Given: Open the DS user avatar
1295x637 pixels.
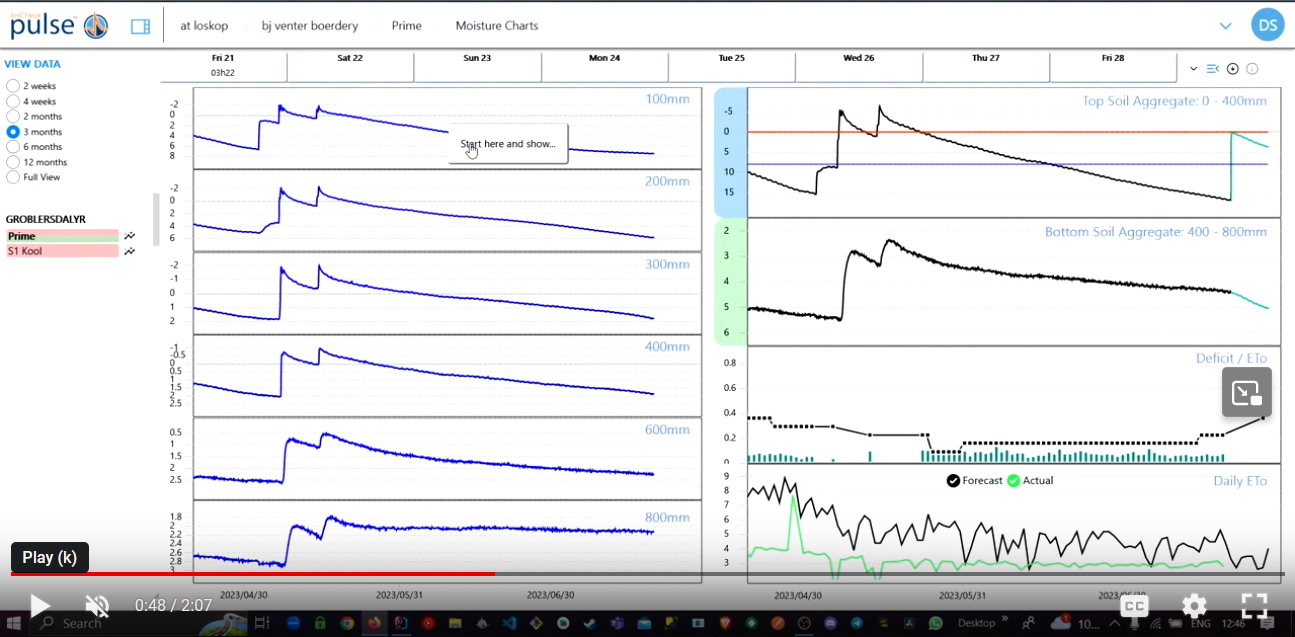Looking at the screenshot, I should pos(1267,25).
